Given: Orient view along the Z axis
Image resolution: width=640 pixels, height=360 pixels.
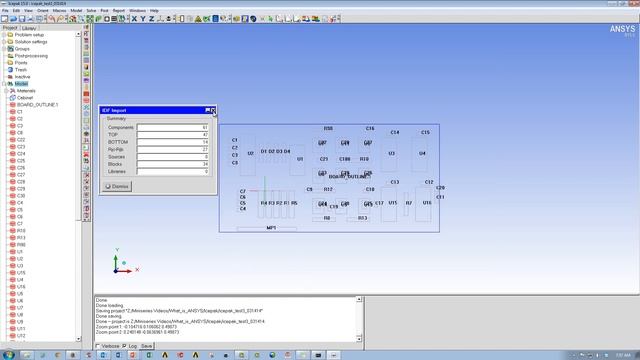Looking at the screenshot, I should coord(151,19).
